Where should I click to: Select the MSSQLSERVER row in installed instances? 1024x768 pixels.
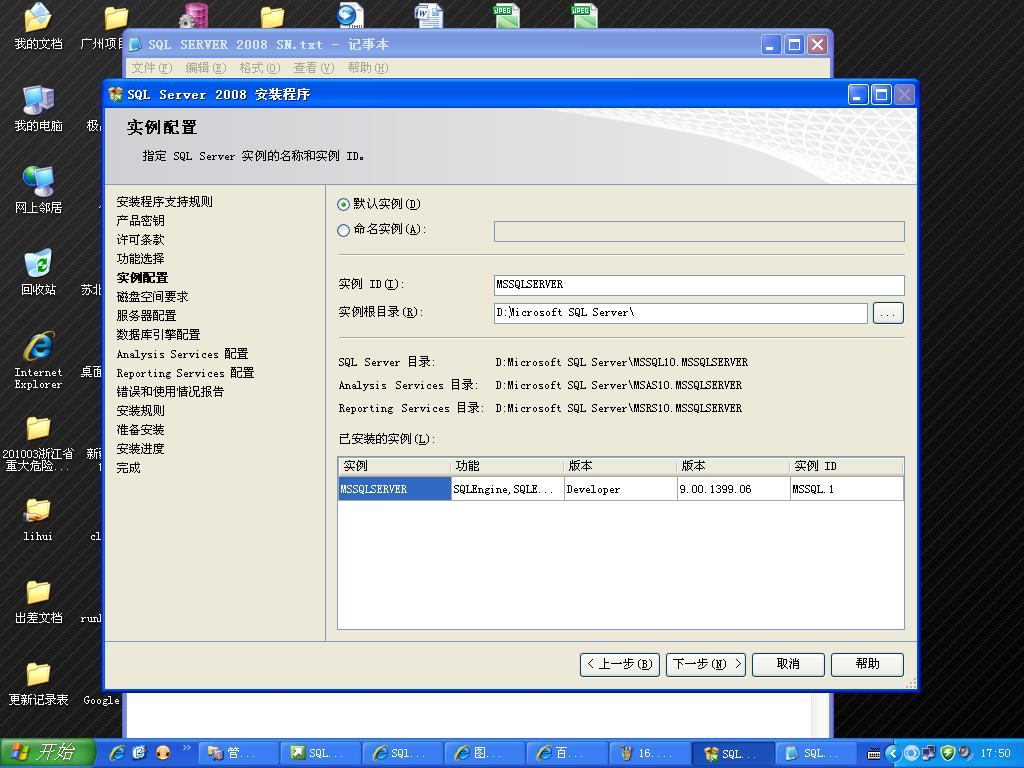[x=394, y=489]
